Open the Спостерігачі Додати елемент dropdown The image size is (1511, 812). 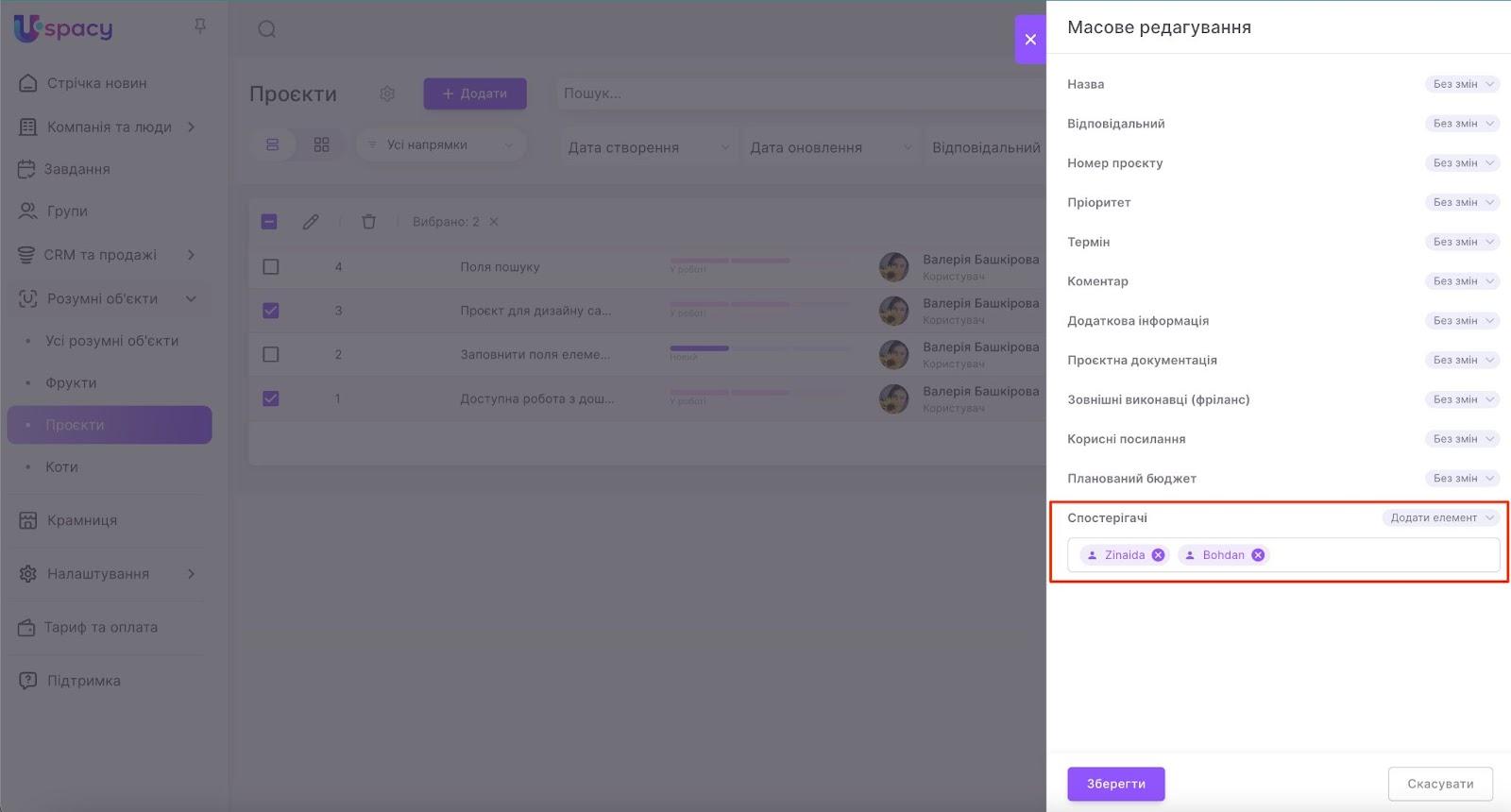coord(1441,517)
